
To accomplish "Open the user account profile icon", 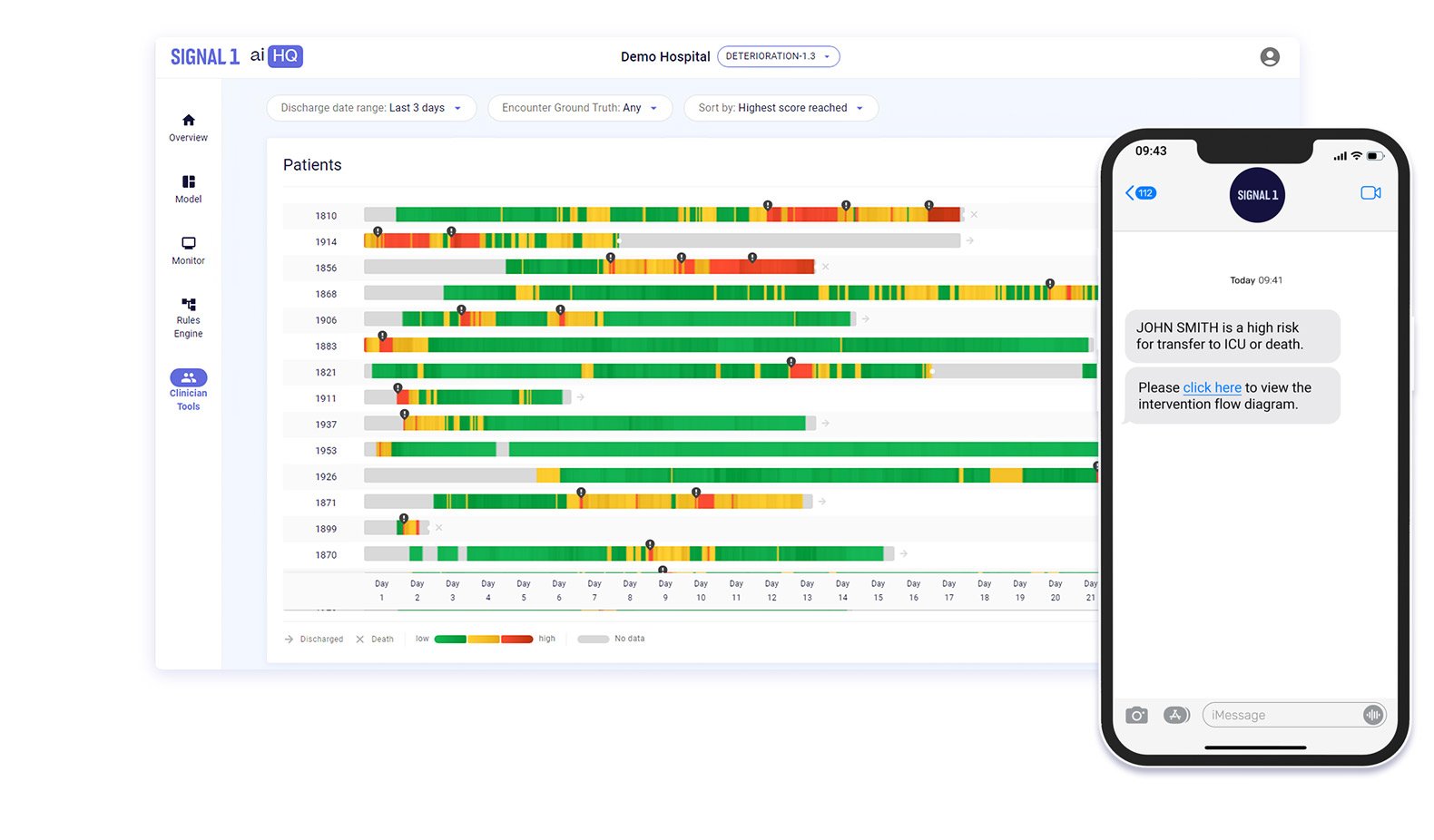I will 1269,57.
